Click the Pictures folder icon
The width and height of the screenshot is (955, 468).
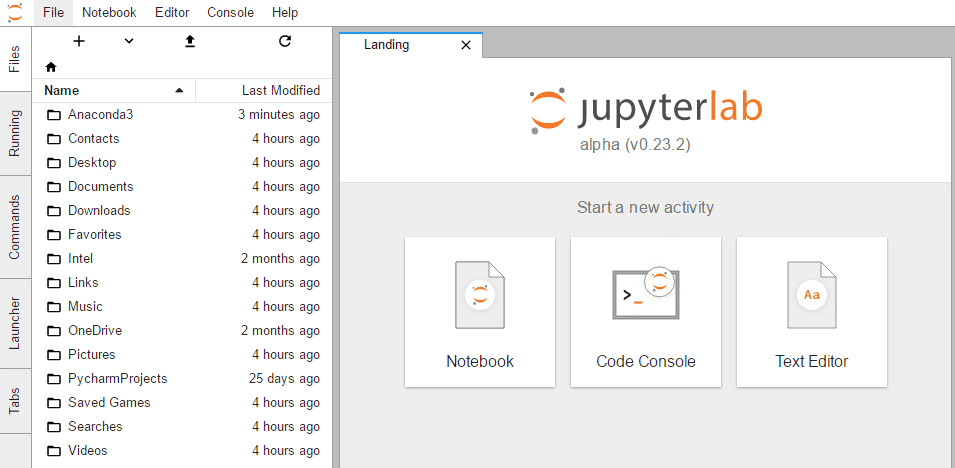point(55,355)
